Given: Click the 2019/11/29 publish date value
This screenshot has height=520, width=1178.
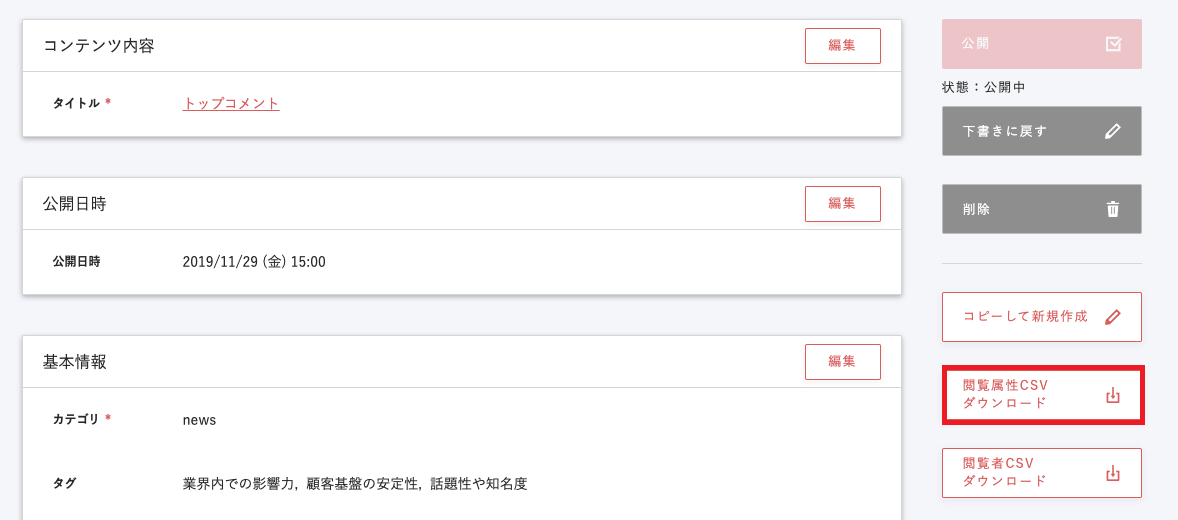Looking at the screenshot, I should pyautogui.click(x=254, y=262).
